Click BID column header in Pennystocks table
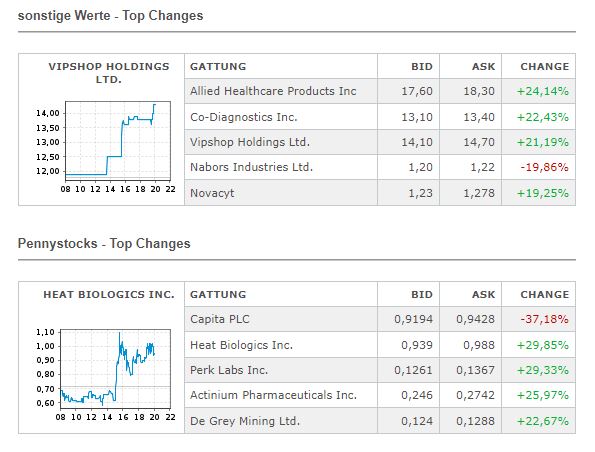This screenshot has width=595, height=452. 422,295
